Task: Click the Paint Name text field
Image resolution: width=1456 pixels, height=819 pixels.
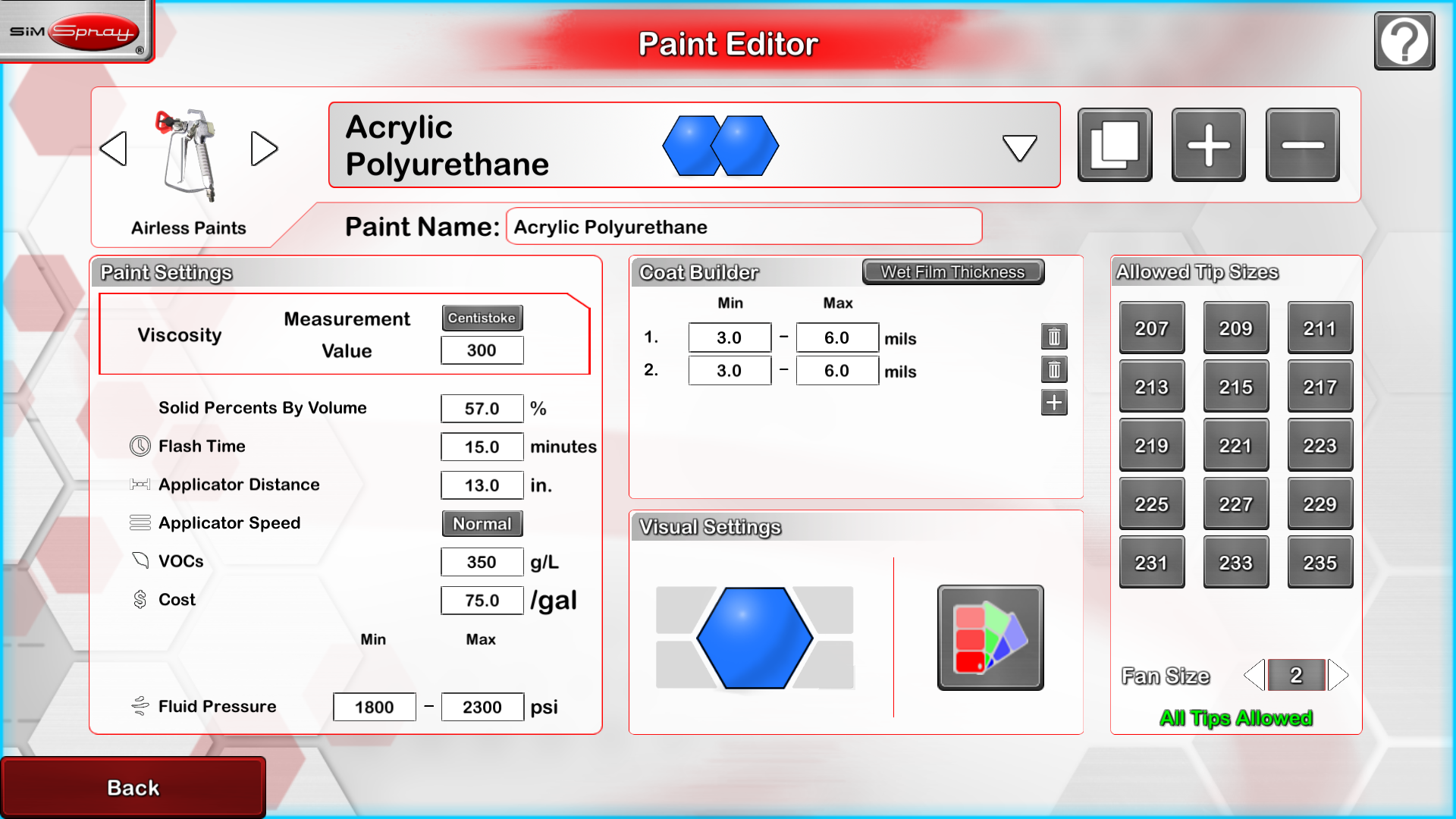Action: [x=743, y=227]
